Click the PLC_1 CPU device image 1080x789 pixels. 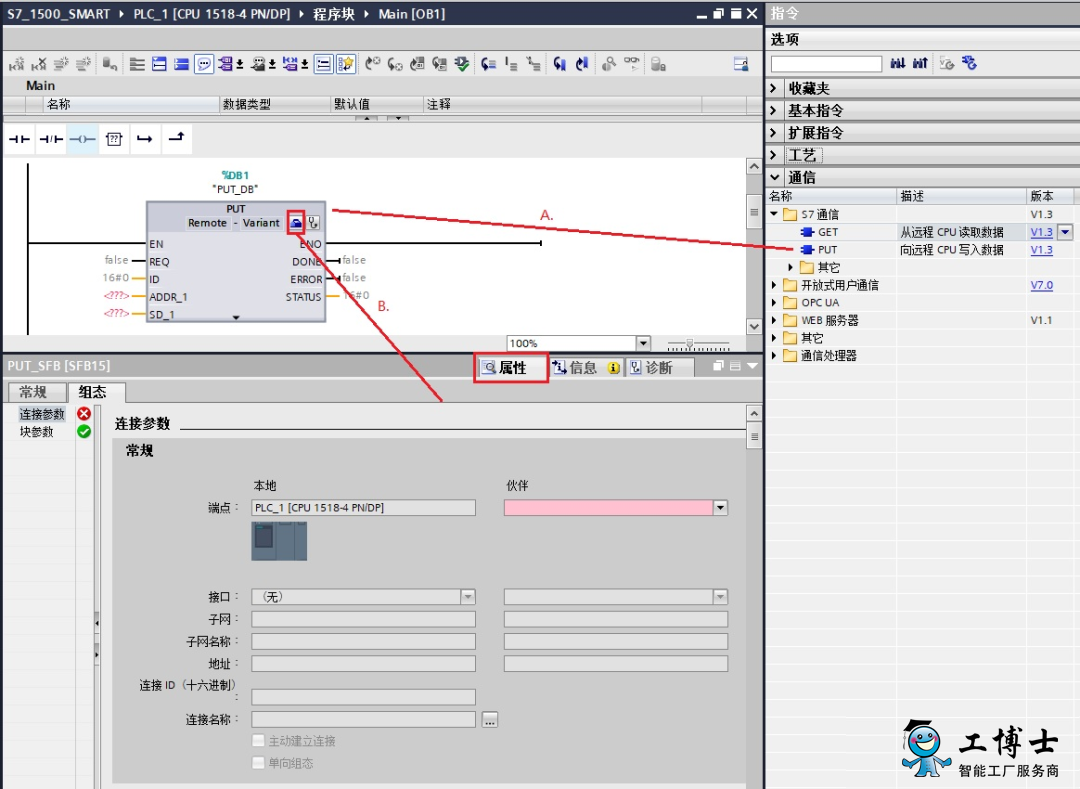[279, 541]
